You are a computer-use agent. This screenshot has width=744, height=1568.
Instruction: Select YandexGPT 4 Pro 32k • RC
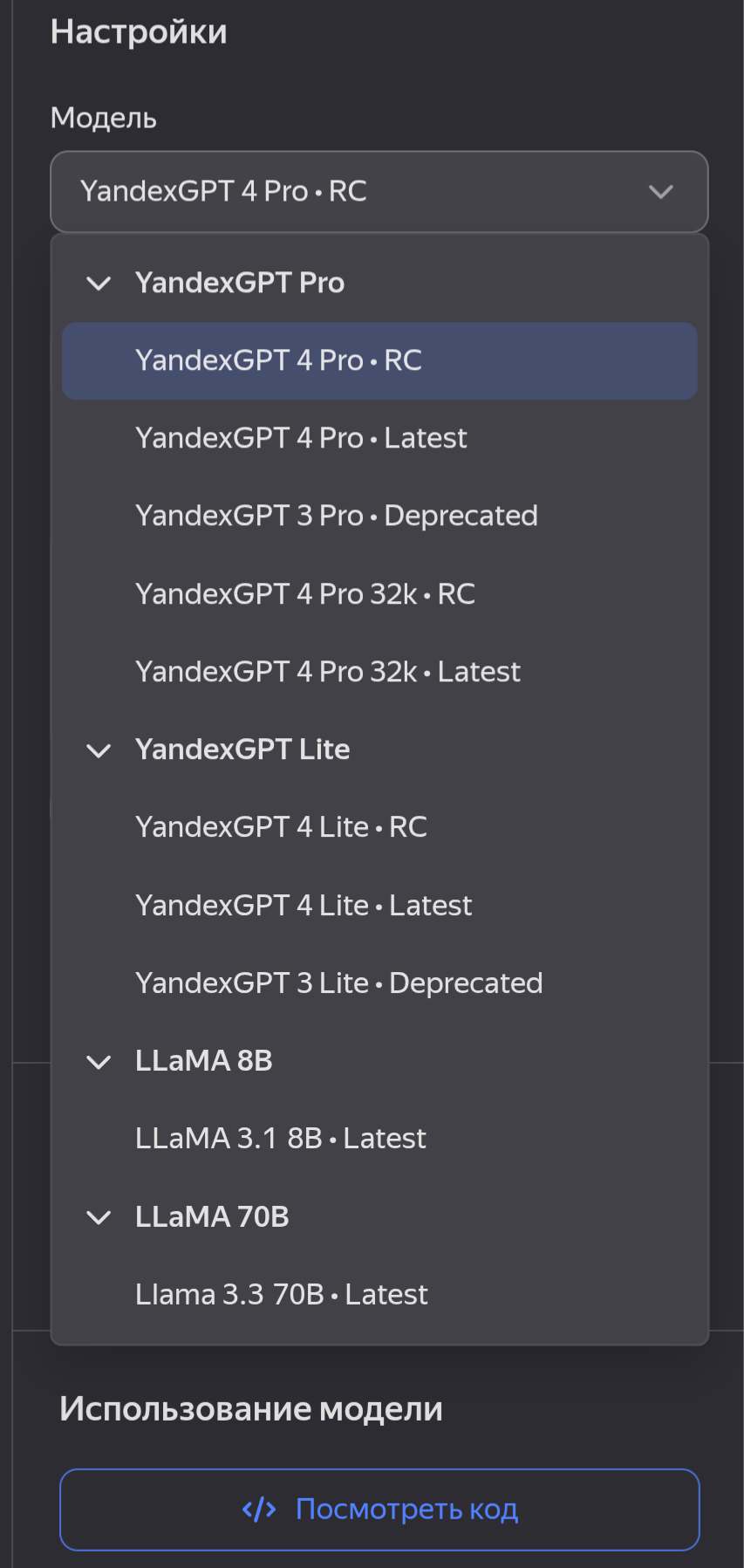[379, 594]
